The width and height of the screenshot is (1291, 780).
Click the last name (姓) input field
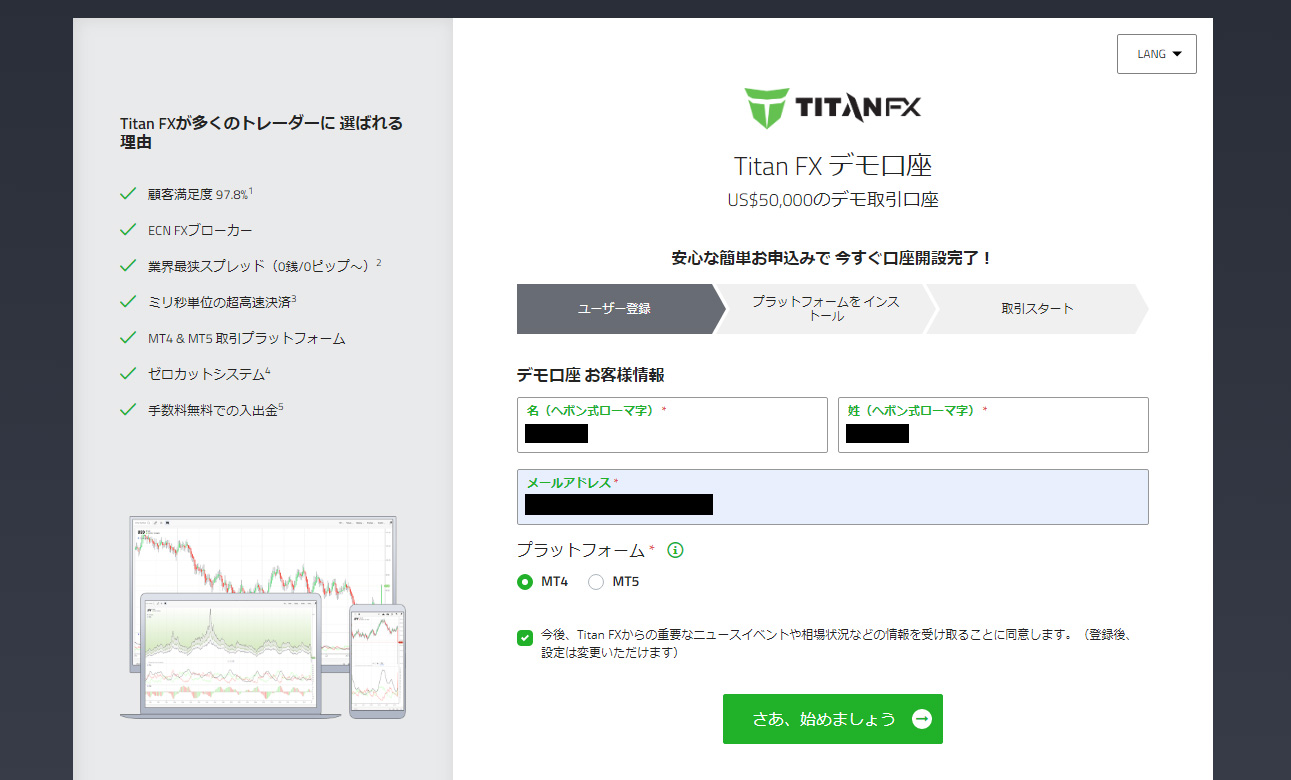pyautogui.click(x=993, y=425)
